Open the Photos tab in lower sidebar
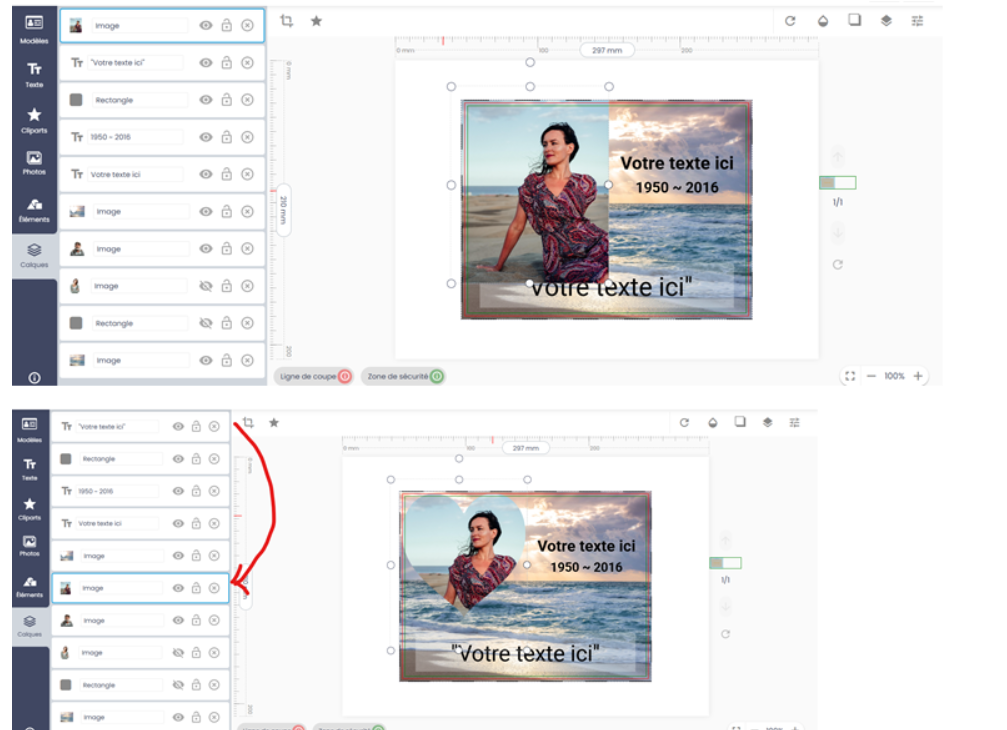The height and width of the screenshot is (730, 1007). coord(30,545)
